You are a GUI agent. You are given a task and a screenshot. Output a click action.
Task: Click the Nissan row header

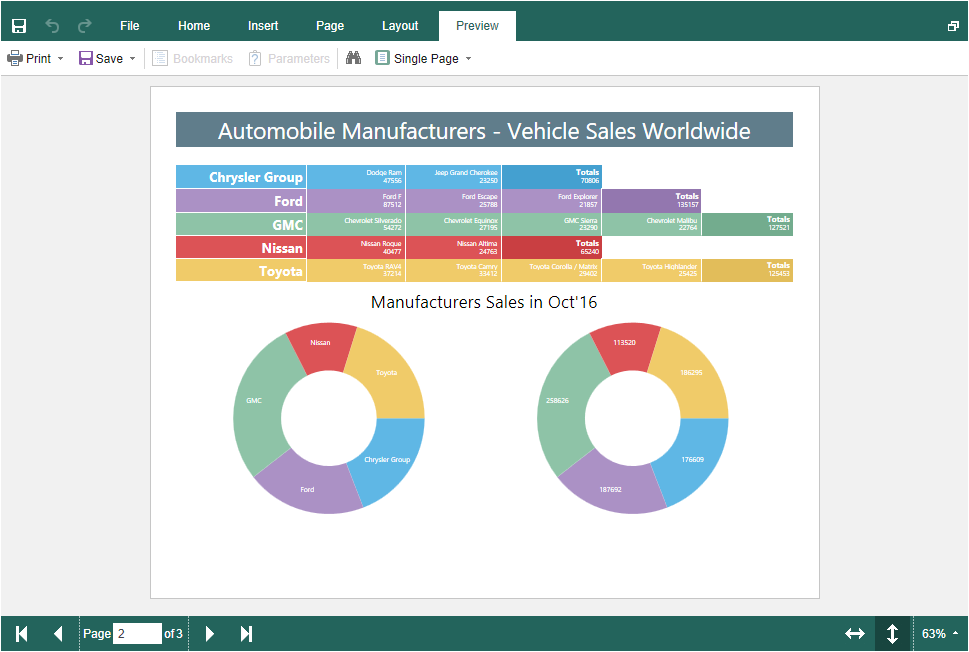tap(241, 247)
